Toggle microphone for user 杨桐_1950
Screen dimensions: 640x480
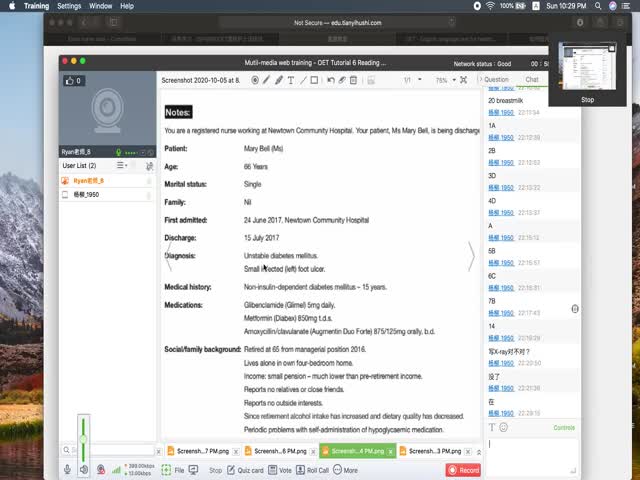tap(149, 195)
